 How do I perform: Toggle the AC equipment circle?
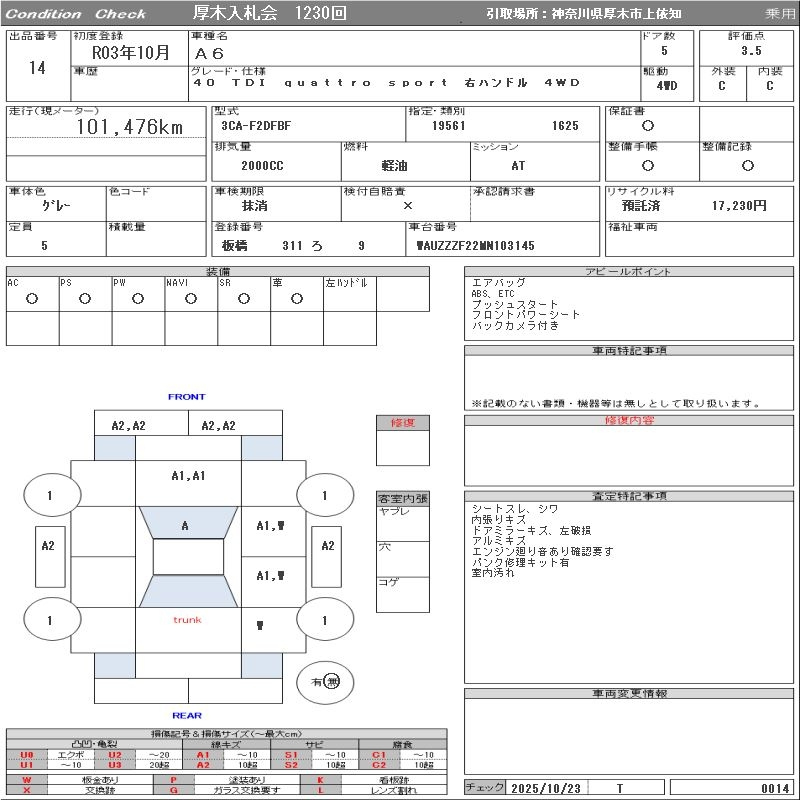(x=32, y=298)
